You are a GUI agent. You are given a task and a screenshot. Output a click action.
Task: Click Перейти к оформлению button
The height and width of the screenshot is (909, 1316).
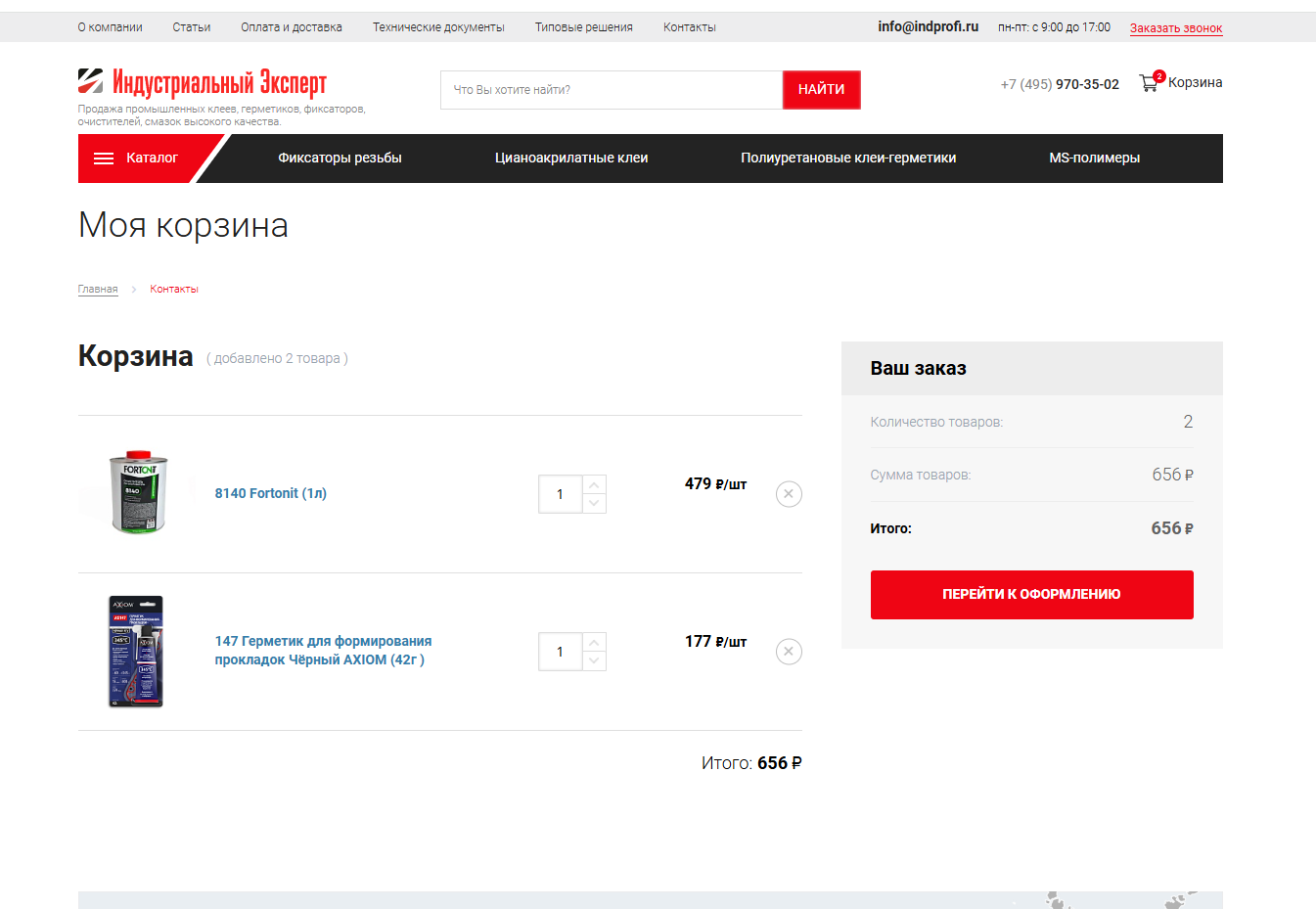[1031, 595]
